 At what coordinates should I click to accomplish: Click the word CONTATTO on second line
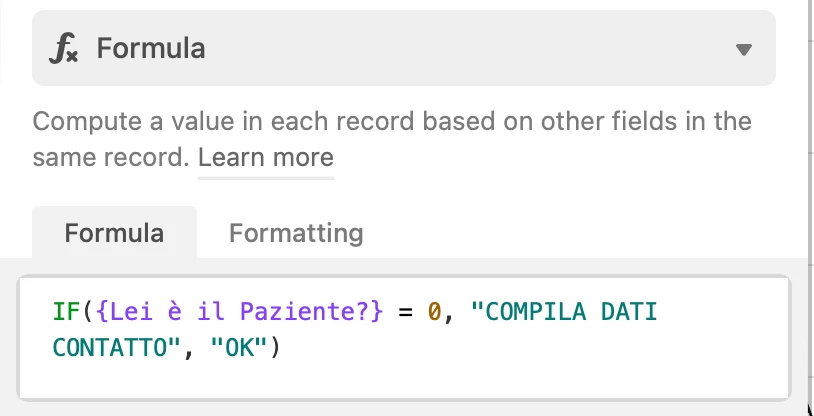tap(110, 348)
